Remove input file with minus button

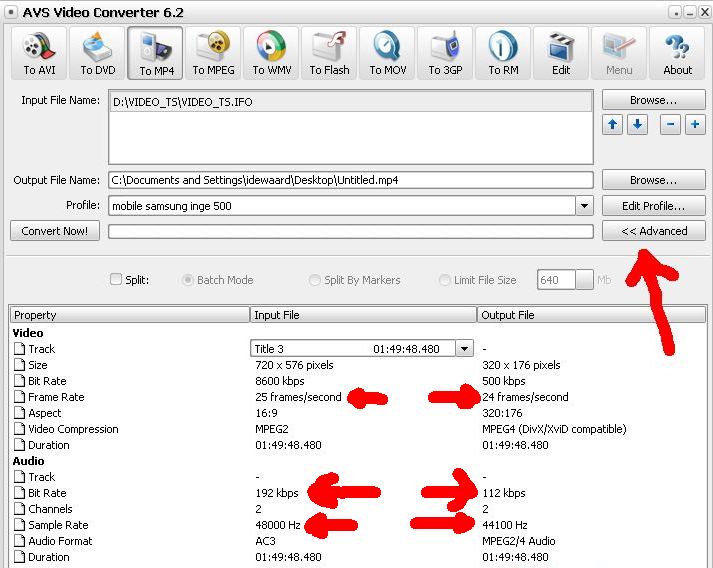[670, 124]
